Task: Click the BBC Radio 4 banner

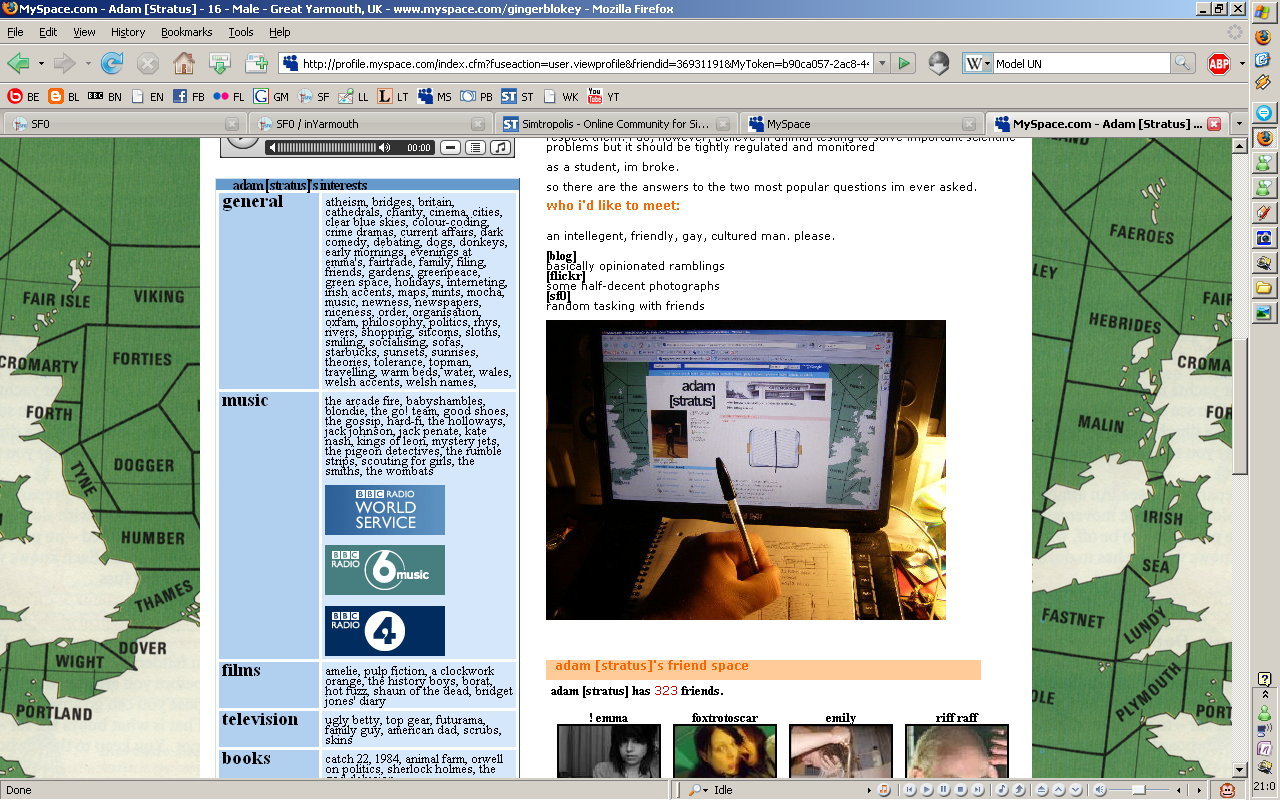Action: [385, 631]
